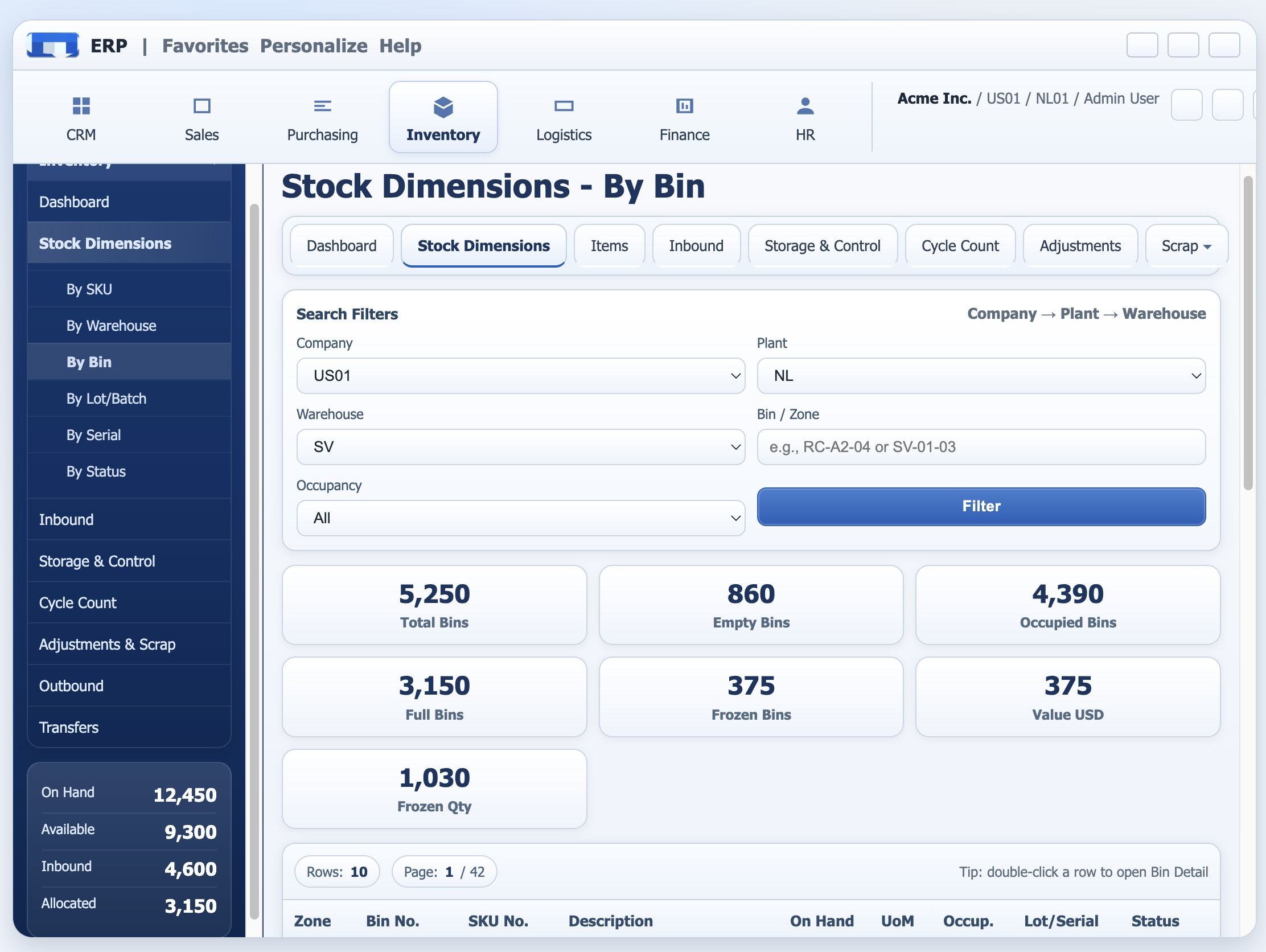Open Transfers in the sidebar

[129, 728]
